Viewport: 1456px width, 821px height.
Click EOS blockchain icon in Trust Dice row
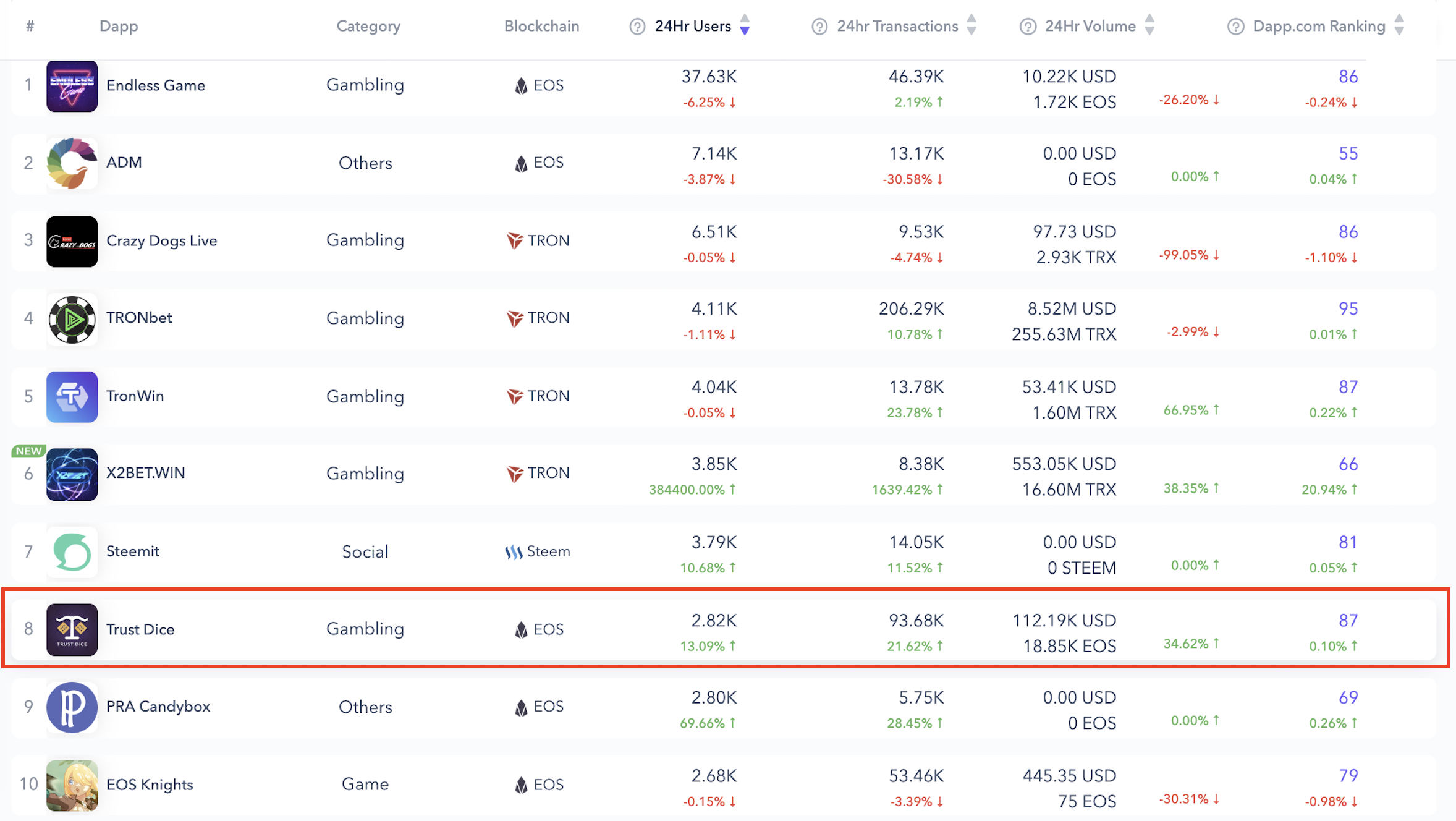point(521,629)
